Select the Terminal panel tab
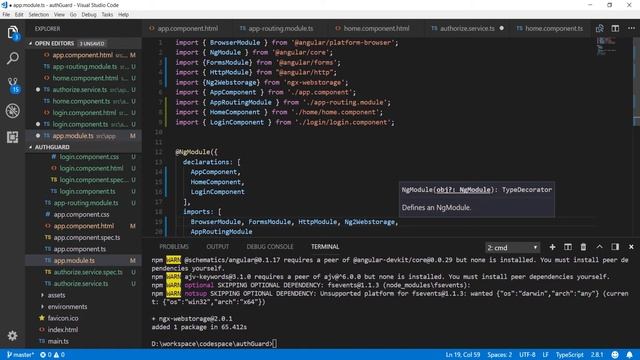The height and width of the screenshot is (360, 640). [325, 247]
